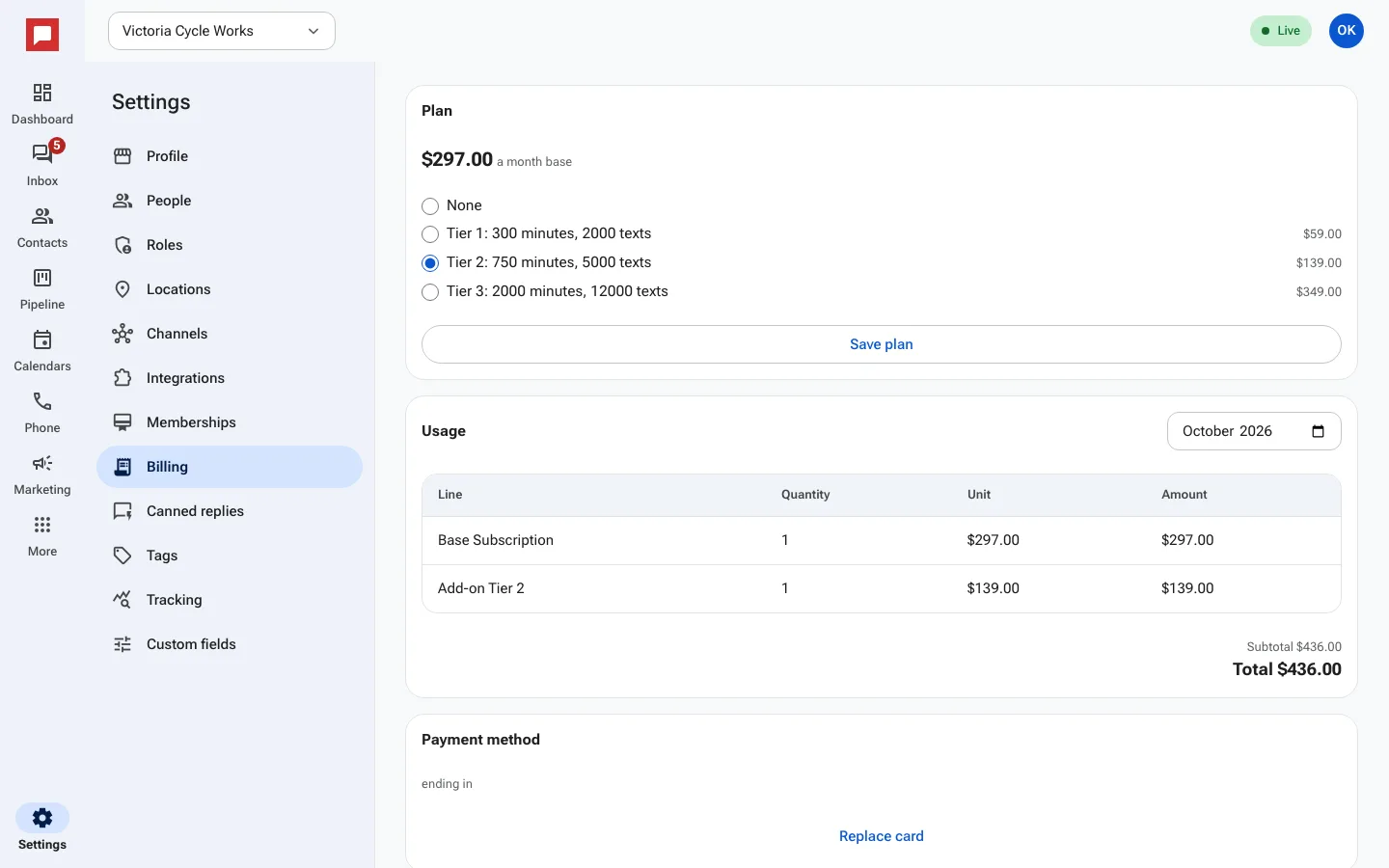The image size is (1389, 868).
Task: Click the Channels hub icon
Action: tap(123, 334)
